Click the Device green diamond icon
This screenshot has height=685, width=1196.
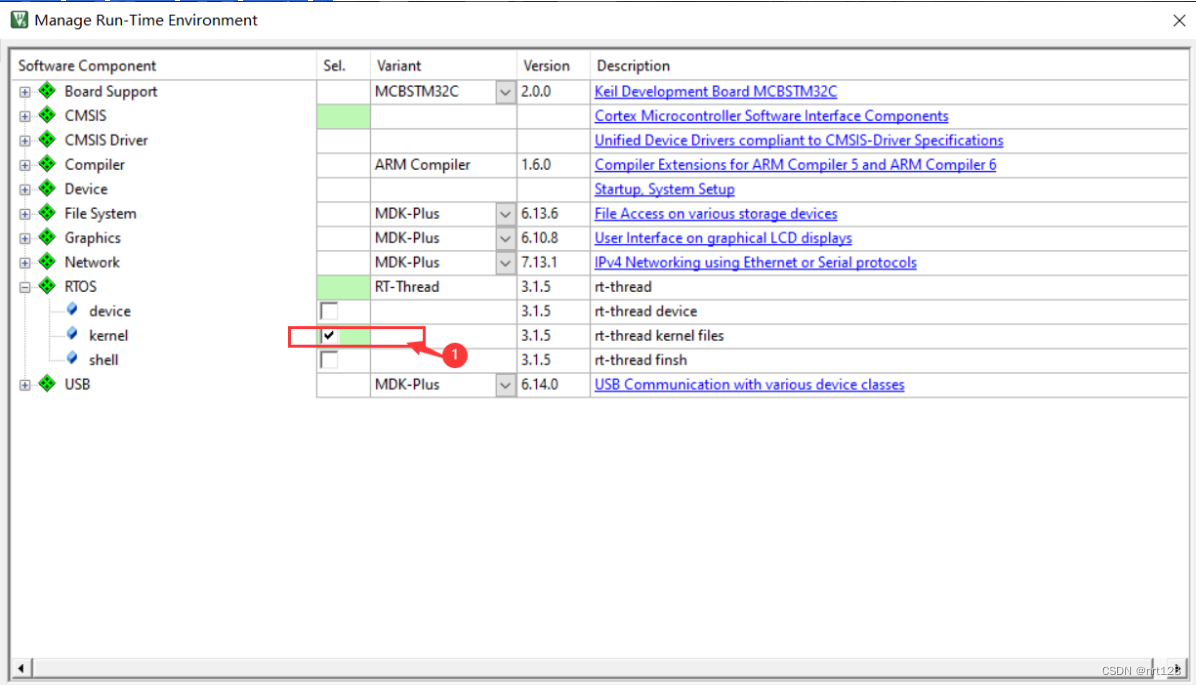[x=47, y=188]
